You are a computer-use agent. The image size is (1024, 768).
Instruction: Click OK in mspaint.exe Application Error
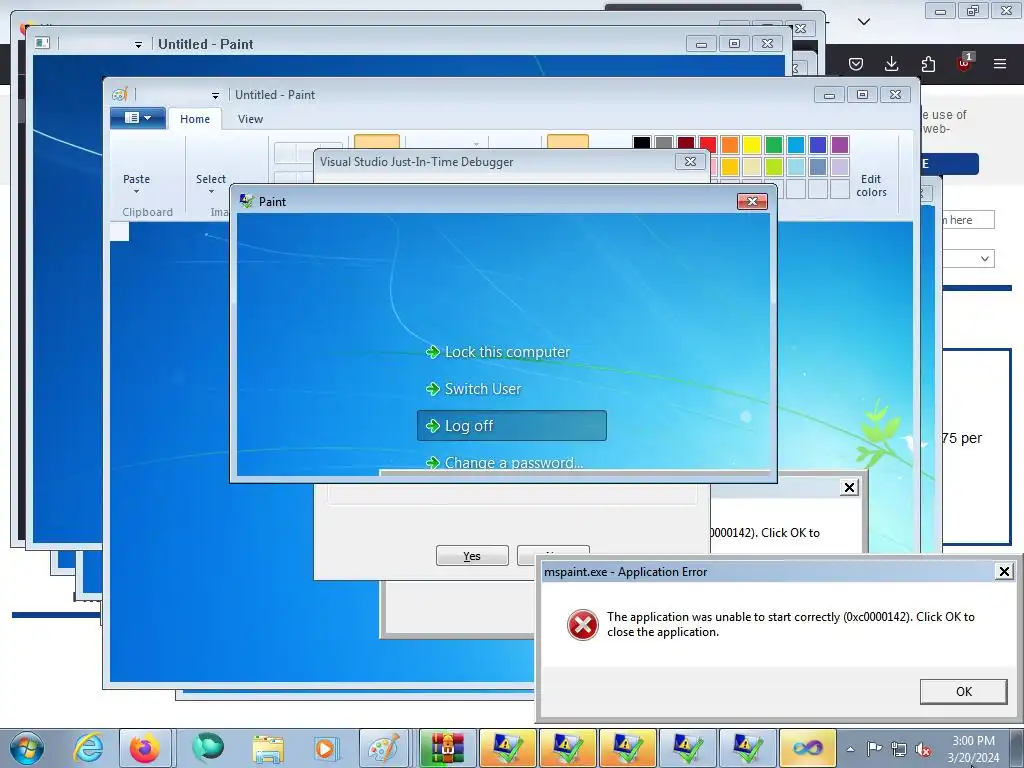pyautogui.click(x=963, y=692)
